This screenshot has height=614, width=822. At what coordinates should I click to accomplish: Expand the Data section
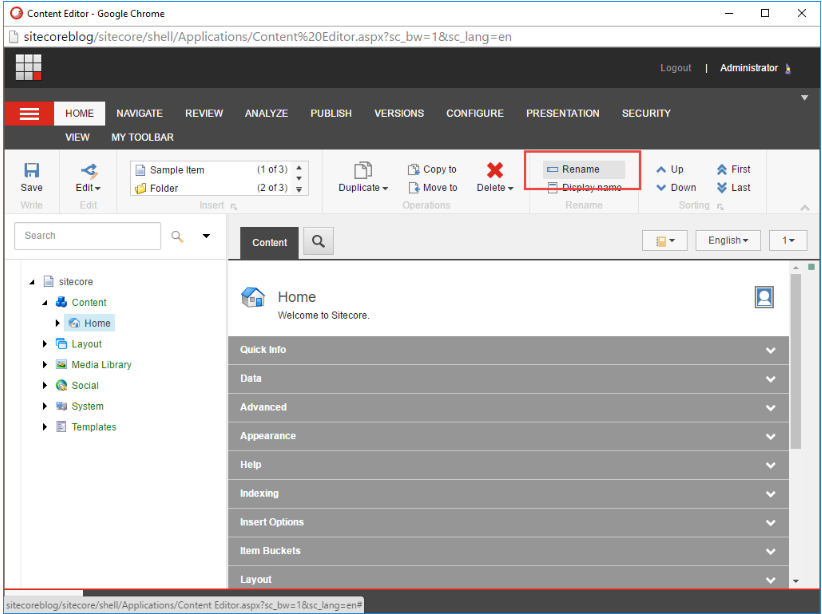tap(508, 379)
